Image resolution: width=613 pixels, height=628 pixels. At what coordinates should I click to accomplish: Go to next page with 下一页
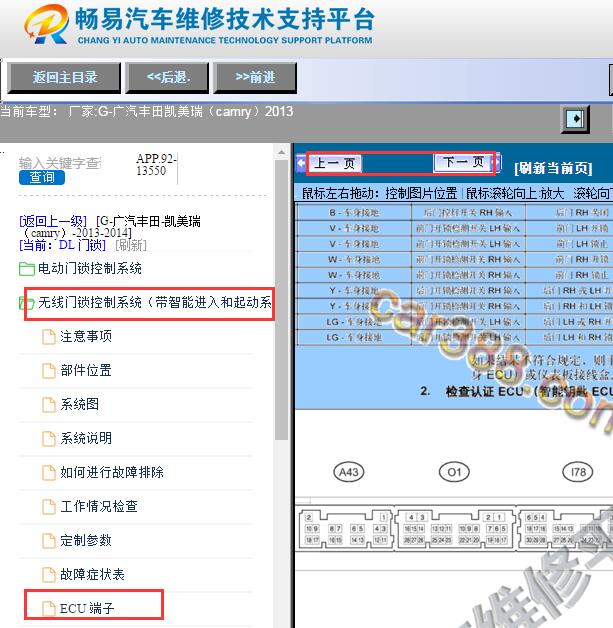(x=463, y=162)
